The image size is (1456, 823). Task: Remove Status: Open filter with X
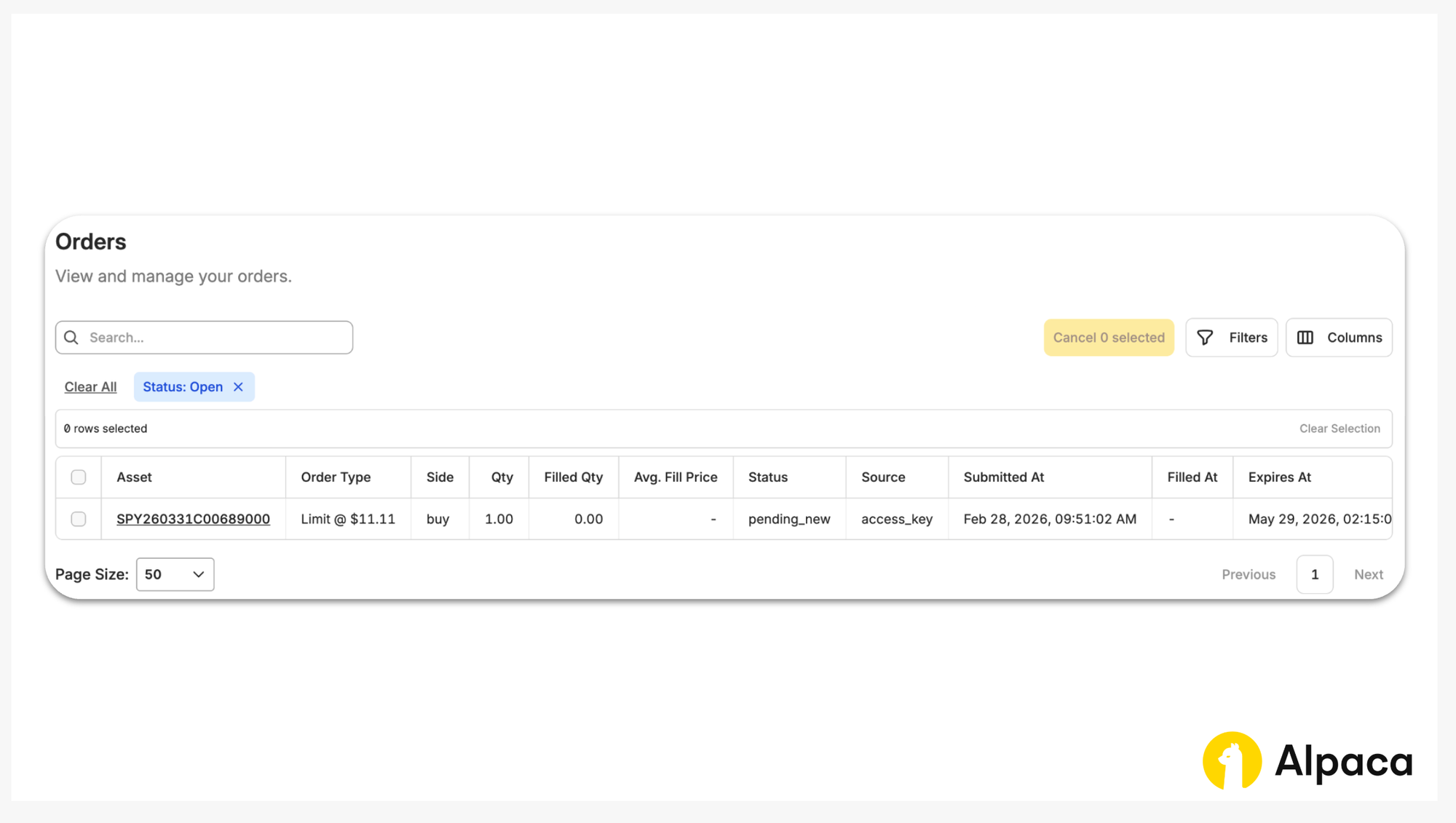click(x=238, y=387)
